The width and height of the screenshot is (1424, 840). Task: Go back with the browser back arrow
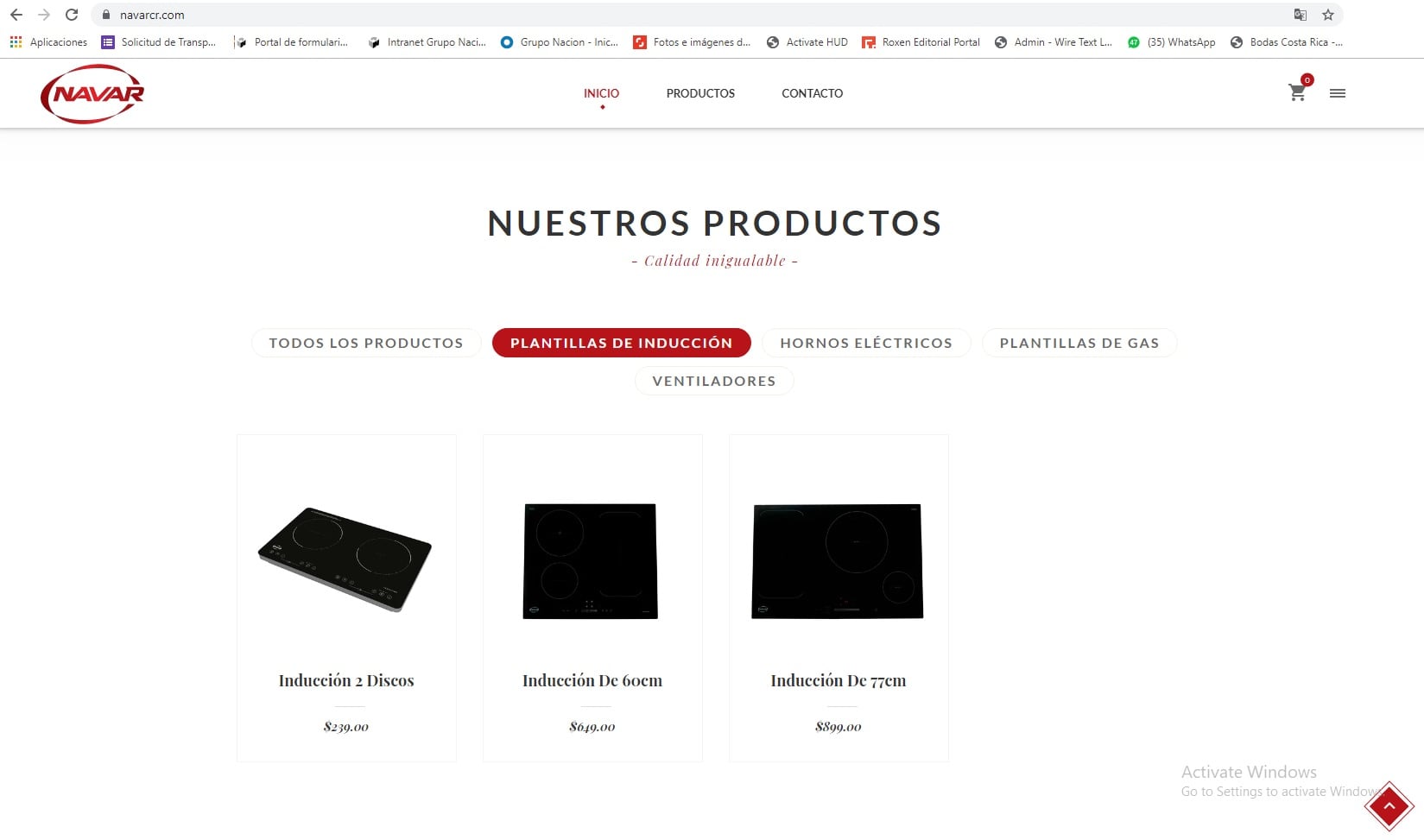[x=16, y=15]
